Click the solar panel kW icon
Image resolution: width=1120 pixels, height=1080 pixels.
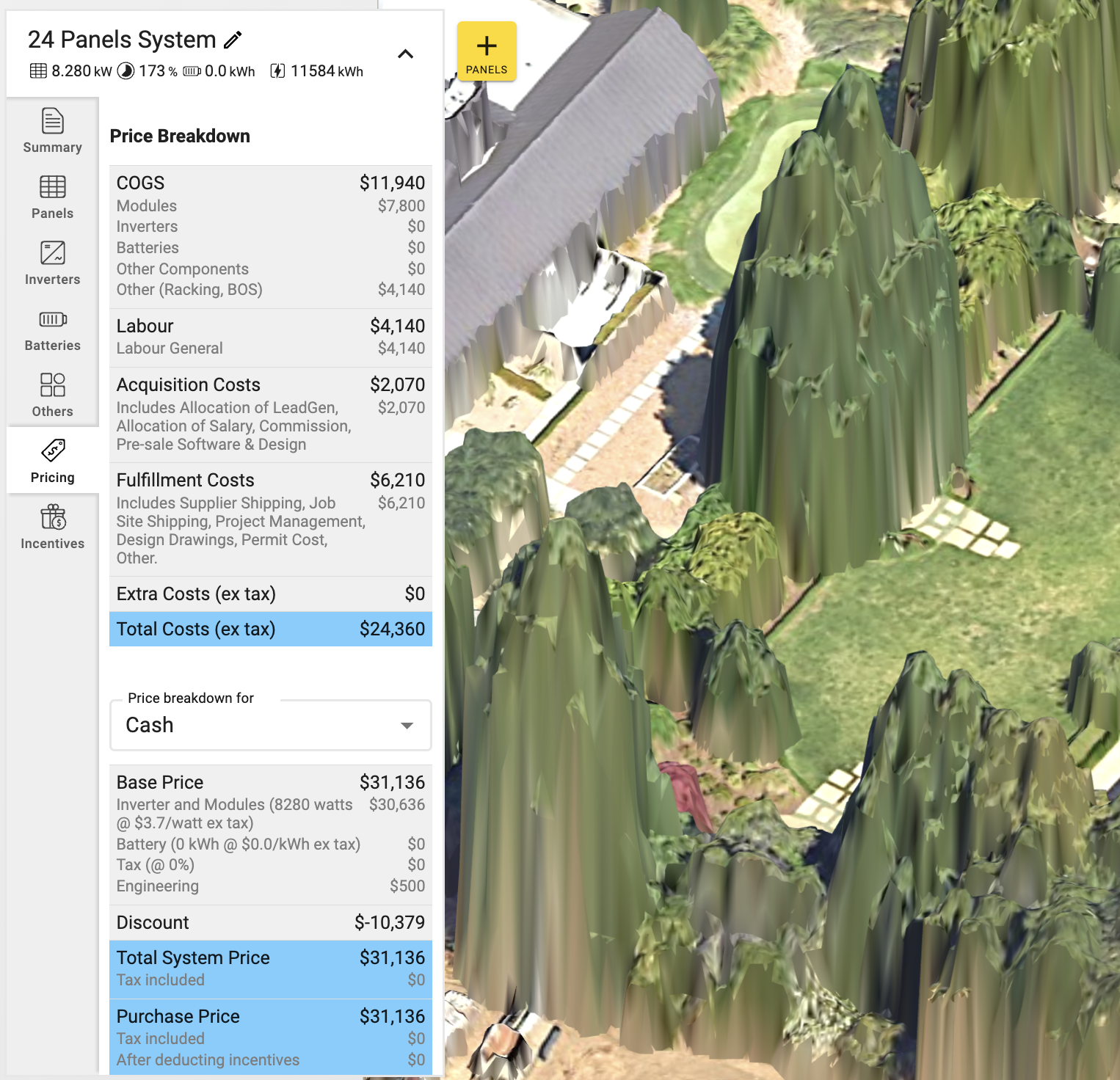click(38, 71)
